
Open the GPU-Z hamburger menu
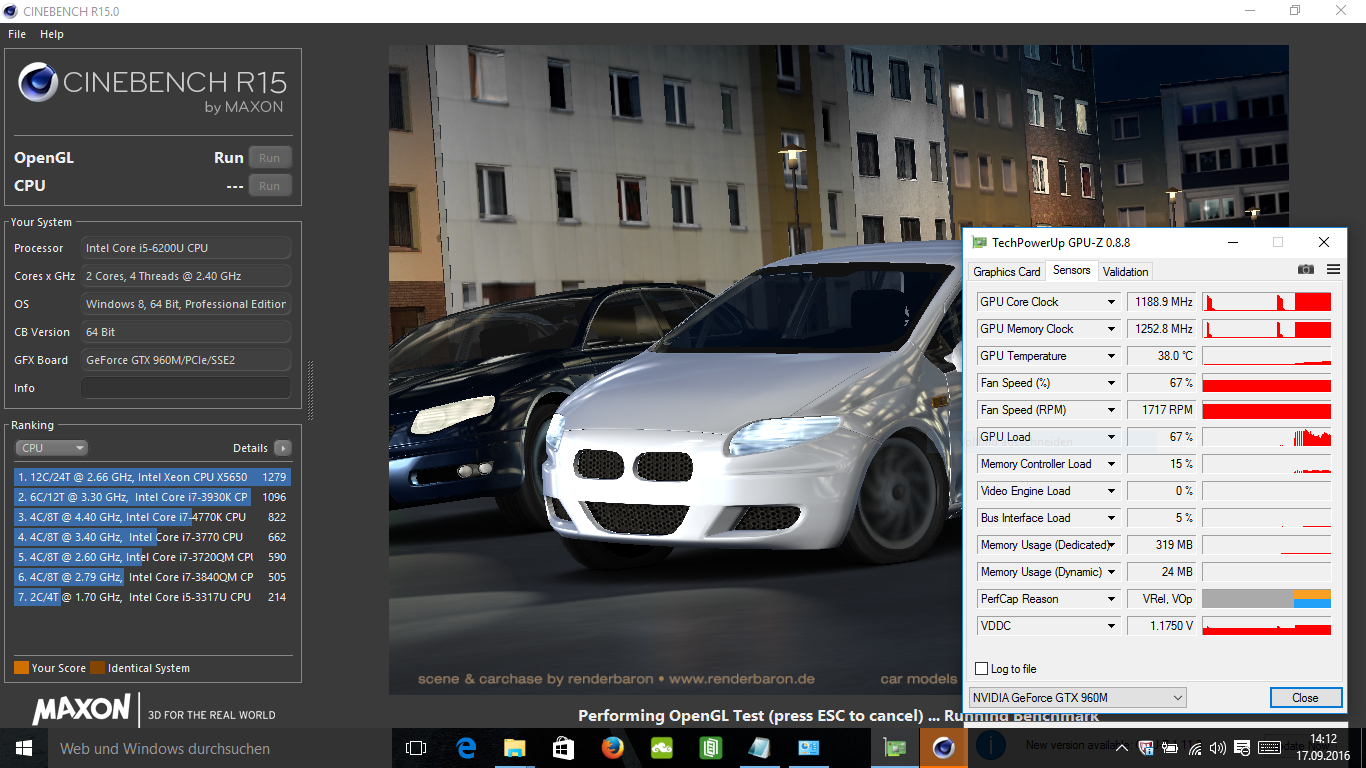(1333, 270)
